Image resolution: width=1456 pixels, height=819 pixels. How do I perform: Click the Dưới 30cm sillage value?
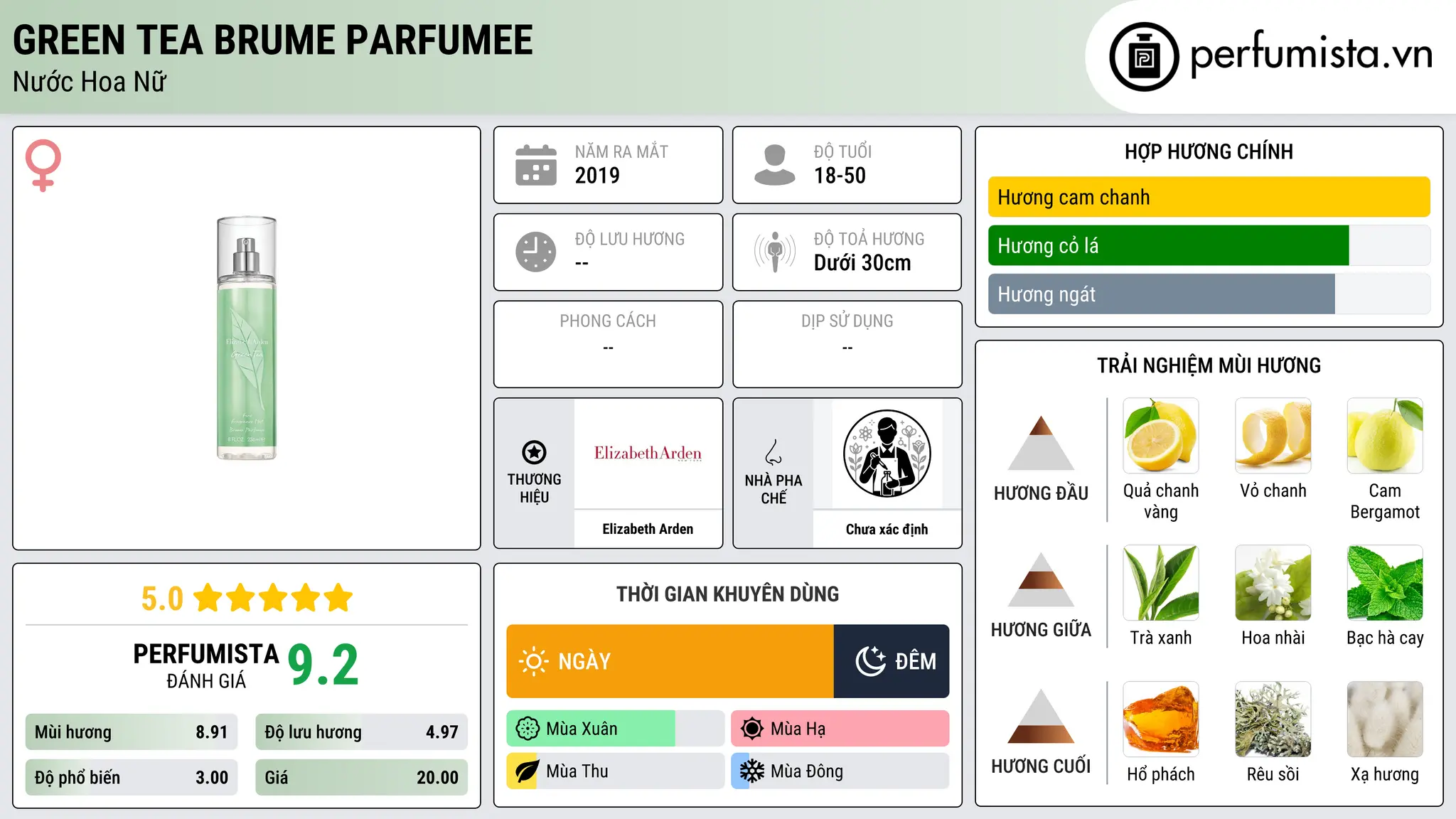(x=862, y=263)
